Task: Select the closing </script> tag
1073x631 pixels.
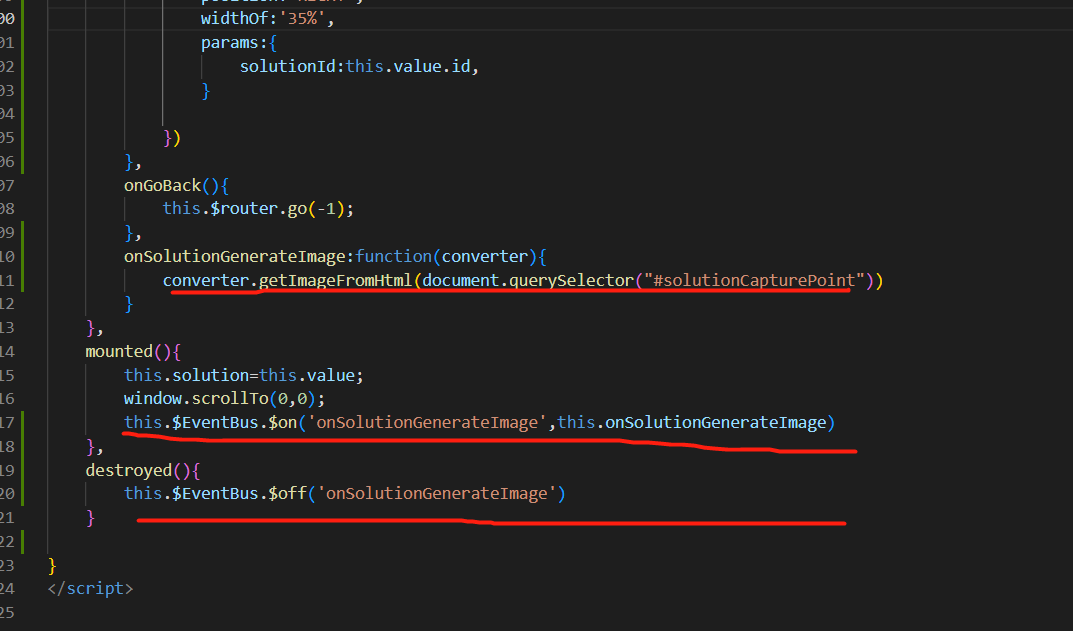Action: tap(90, 588)
